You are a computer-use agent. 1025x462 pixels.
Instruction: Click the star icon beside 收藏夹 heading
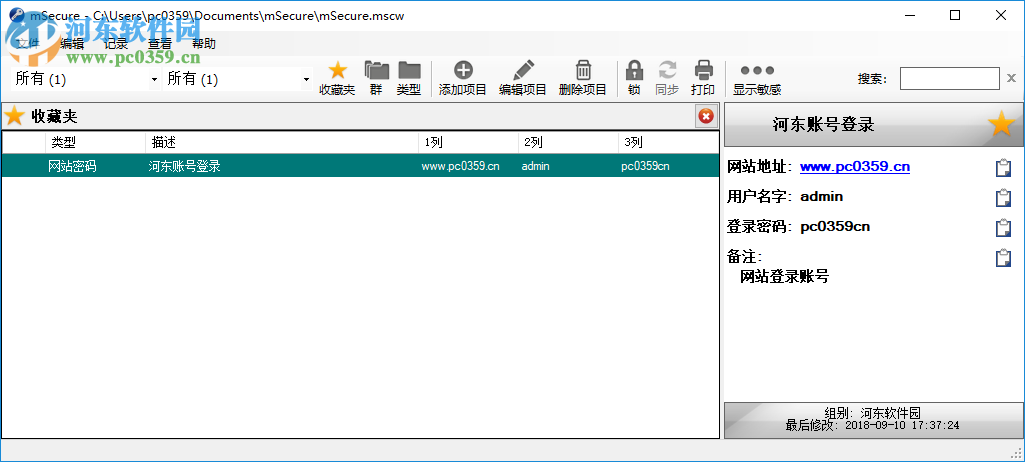tap(14, 116)
